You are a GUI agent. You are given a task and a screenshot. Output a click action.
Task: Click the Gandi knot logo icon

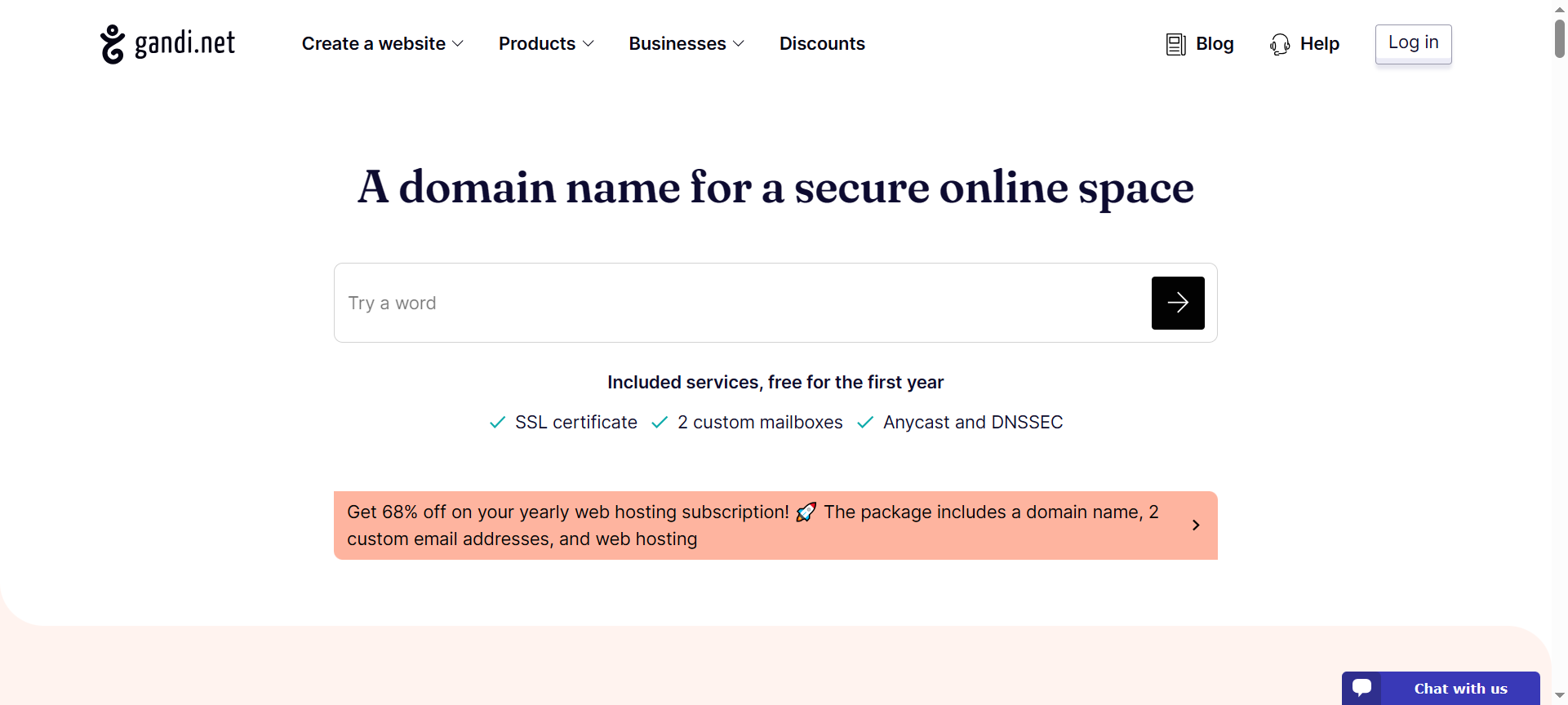point(112,44)
